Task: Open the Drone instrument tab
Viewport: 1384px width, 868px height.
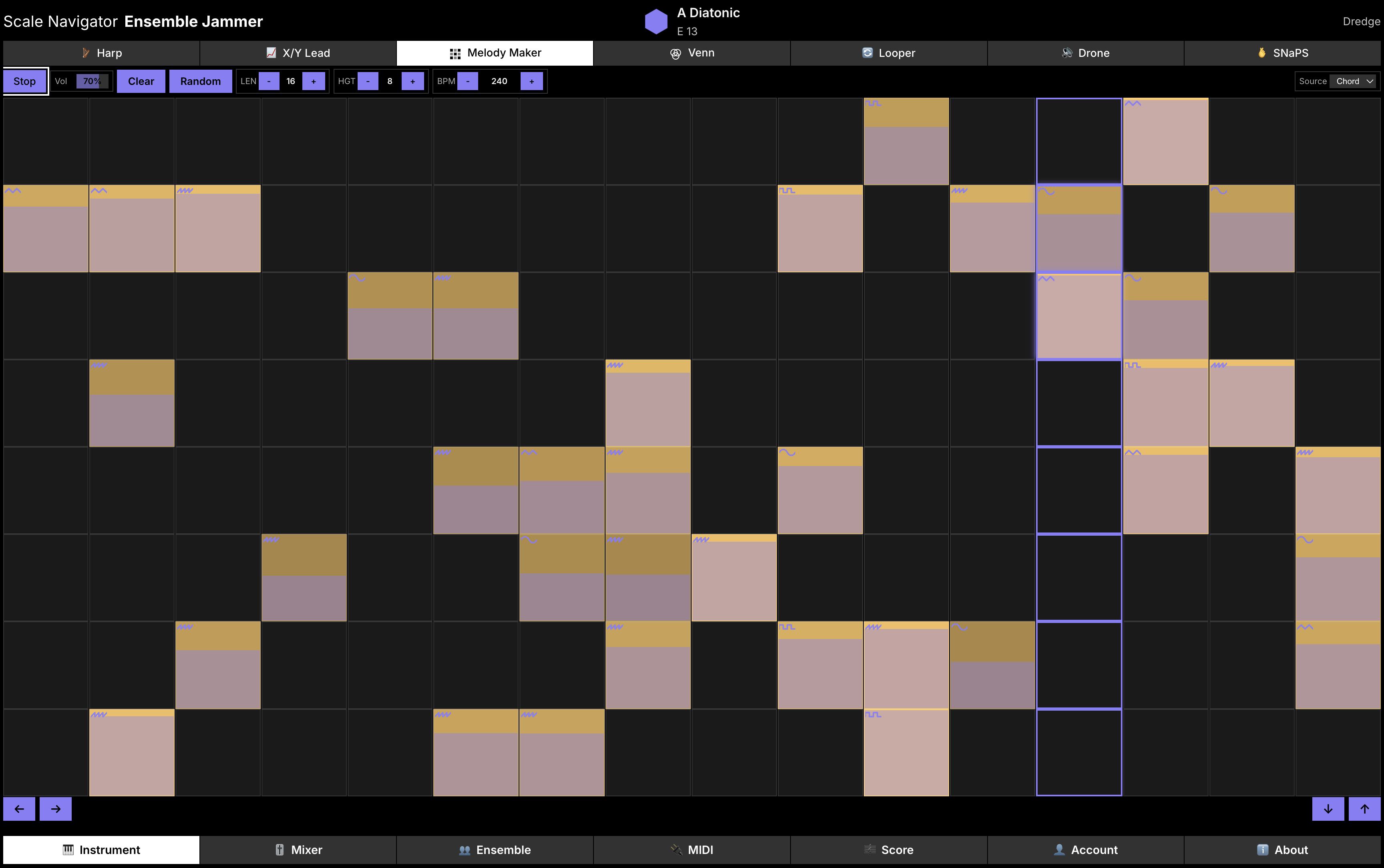Action: 1085,53
